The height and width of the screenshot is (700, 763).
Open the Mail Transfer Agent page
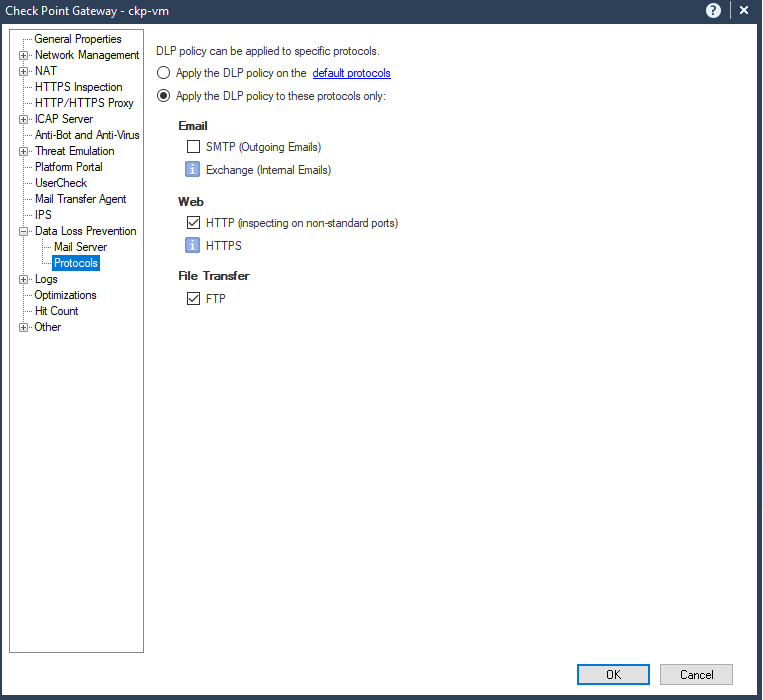[x=81, y=199]
